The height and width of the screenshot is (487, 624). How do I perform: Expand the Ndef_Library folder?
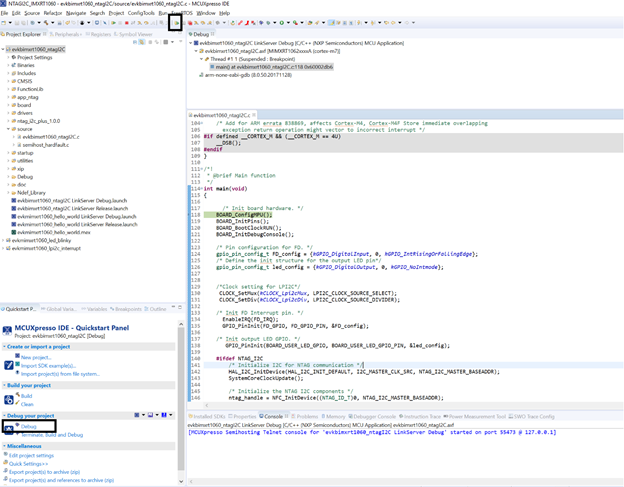tap(8, 193)
